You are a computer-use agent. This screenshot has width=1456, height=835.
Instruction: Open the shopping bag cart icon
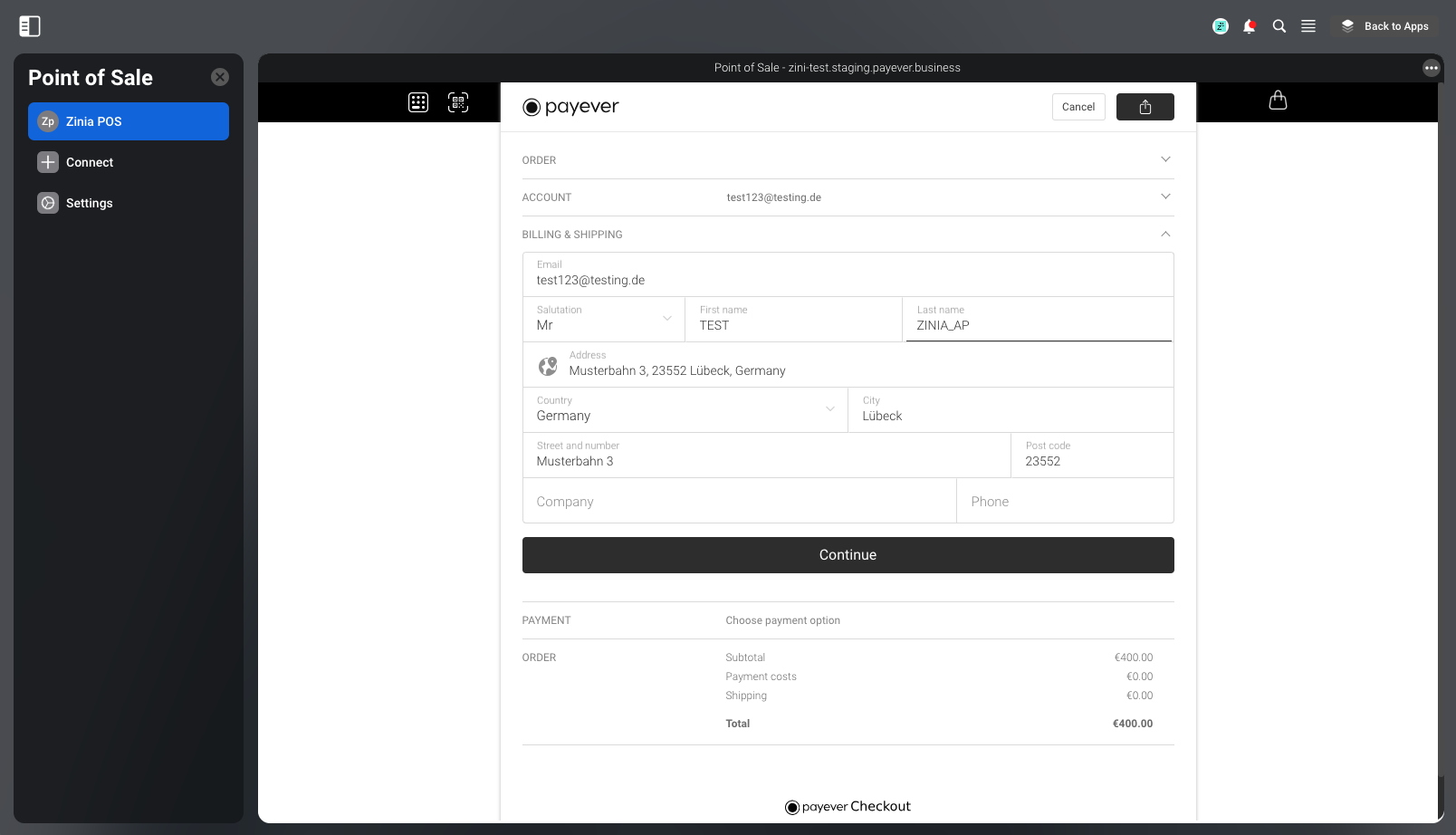tap(1278, 101)
